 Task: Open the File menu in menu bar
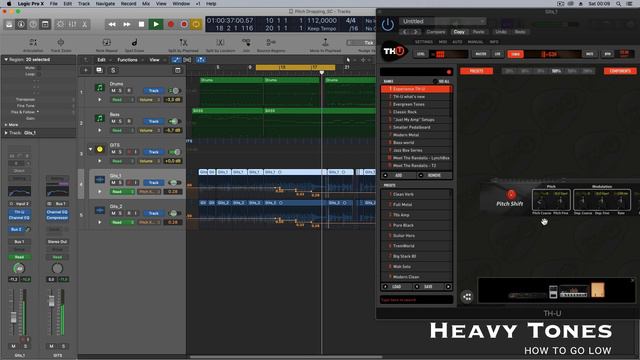pos(53,4)
